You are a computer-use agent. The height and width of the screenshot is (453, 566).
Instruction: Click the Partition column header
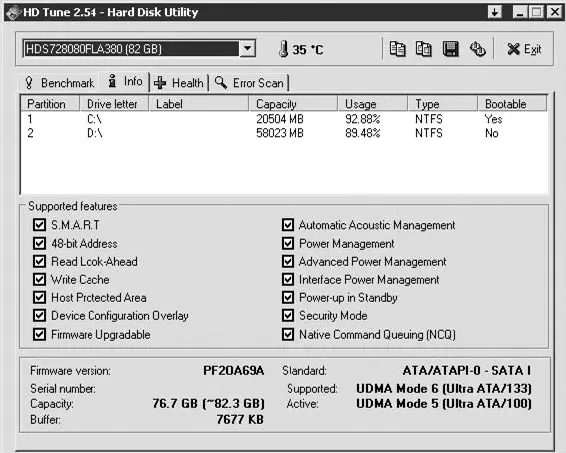50,104
